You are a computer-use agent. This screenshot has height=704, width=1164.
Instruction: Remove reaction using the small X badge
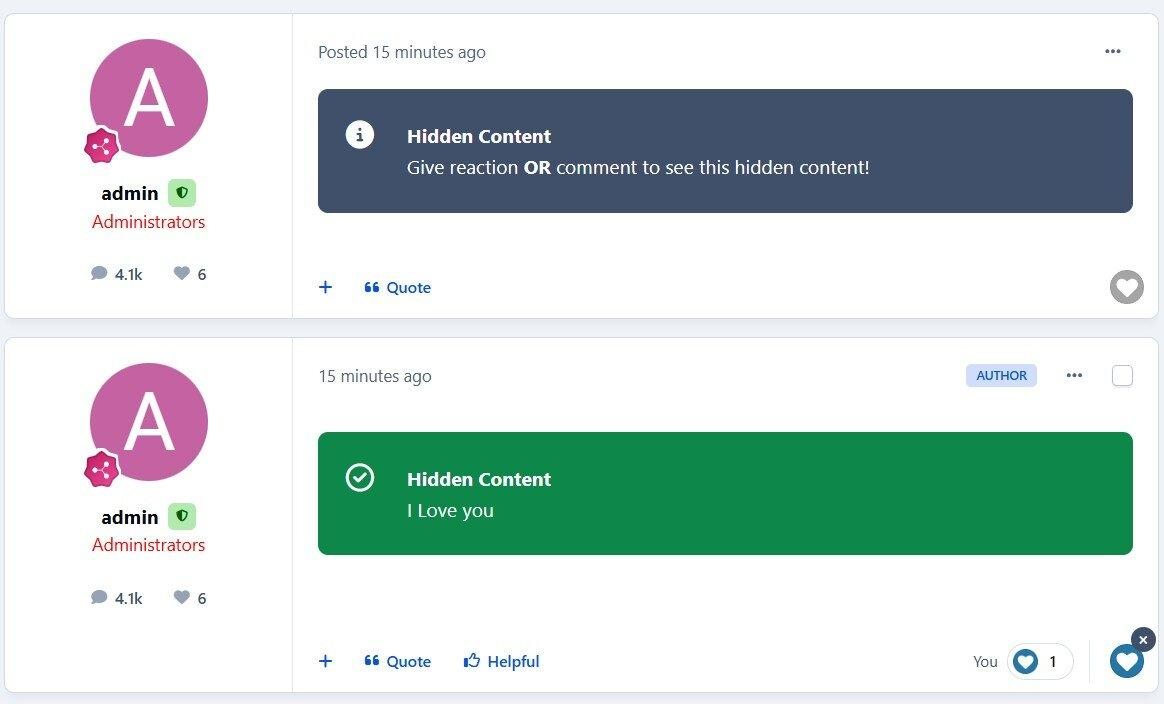pyautogui.click(x=1144, y=639)
